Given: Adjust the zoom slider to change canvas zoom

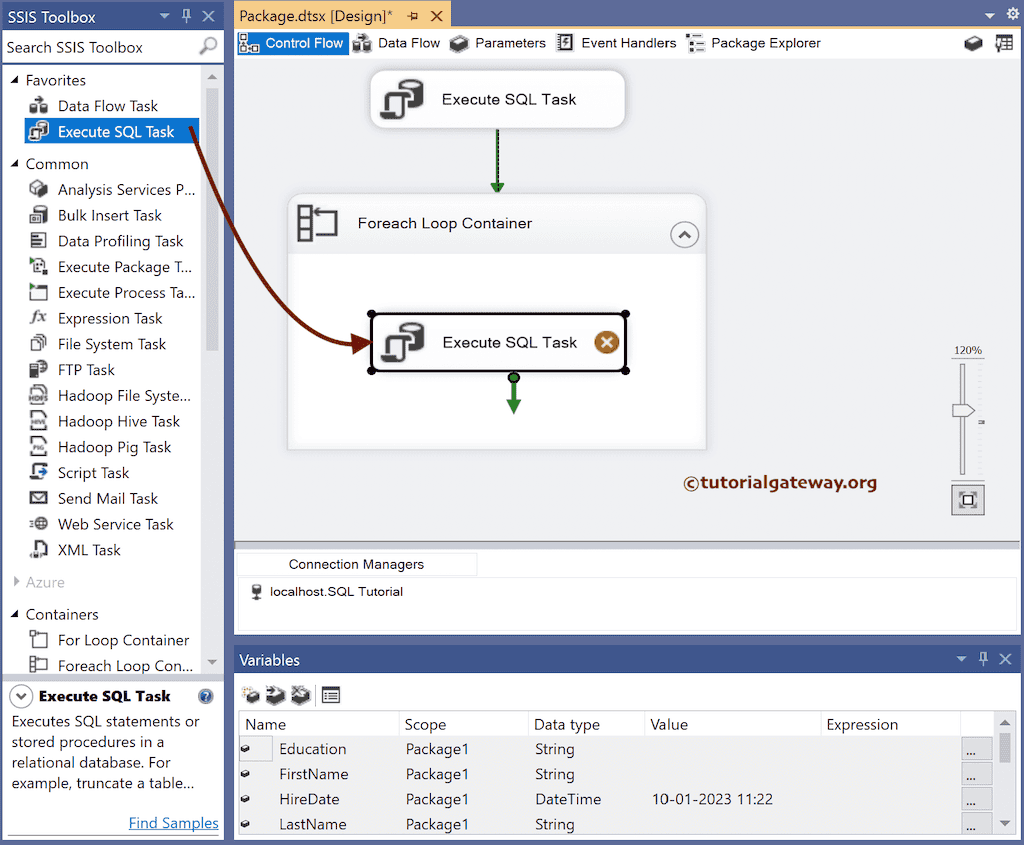Looking at the screenshot, I should [x=963, y=409].
